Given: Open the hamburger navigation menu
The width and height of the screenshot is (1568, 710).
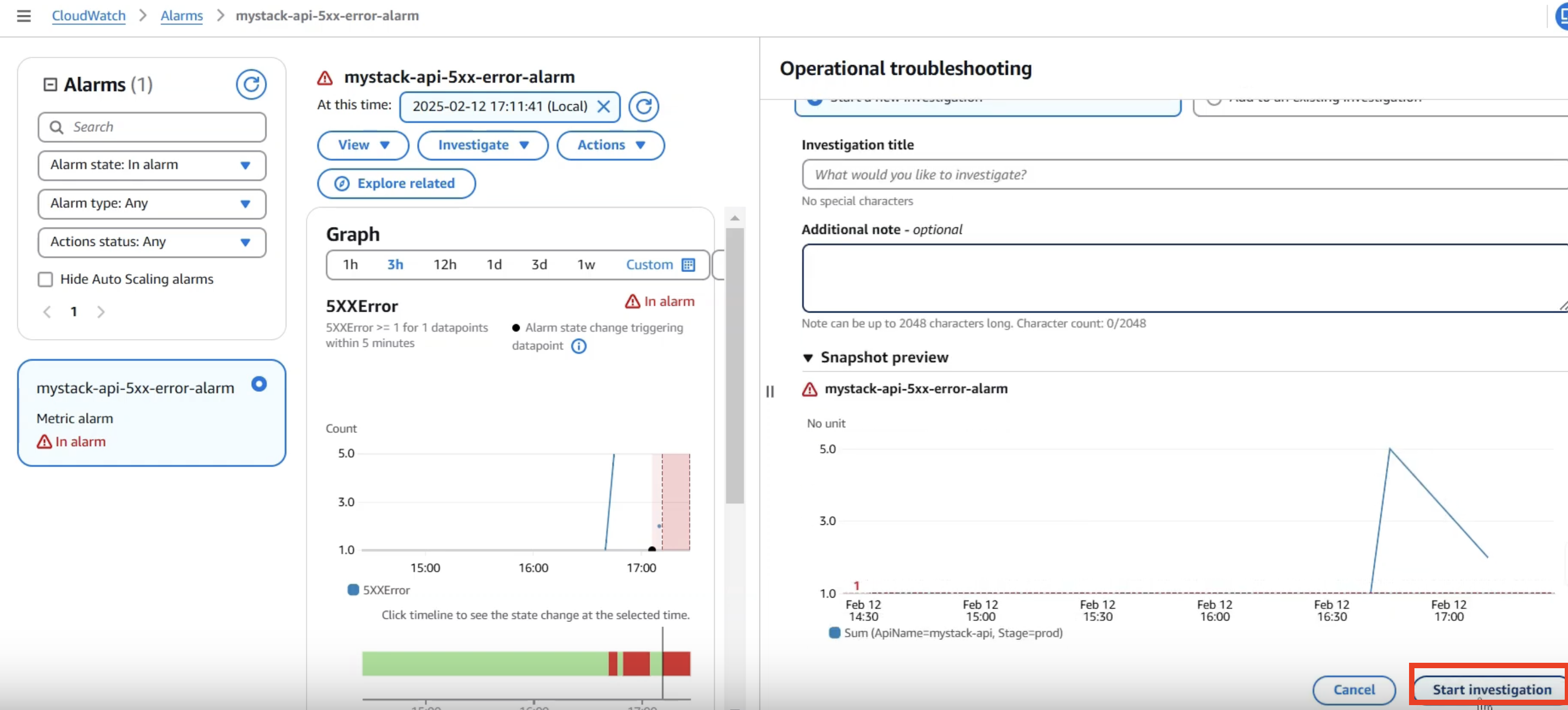Looking at the screenshot, I should 23,16.
